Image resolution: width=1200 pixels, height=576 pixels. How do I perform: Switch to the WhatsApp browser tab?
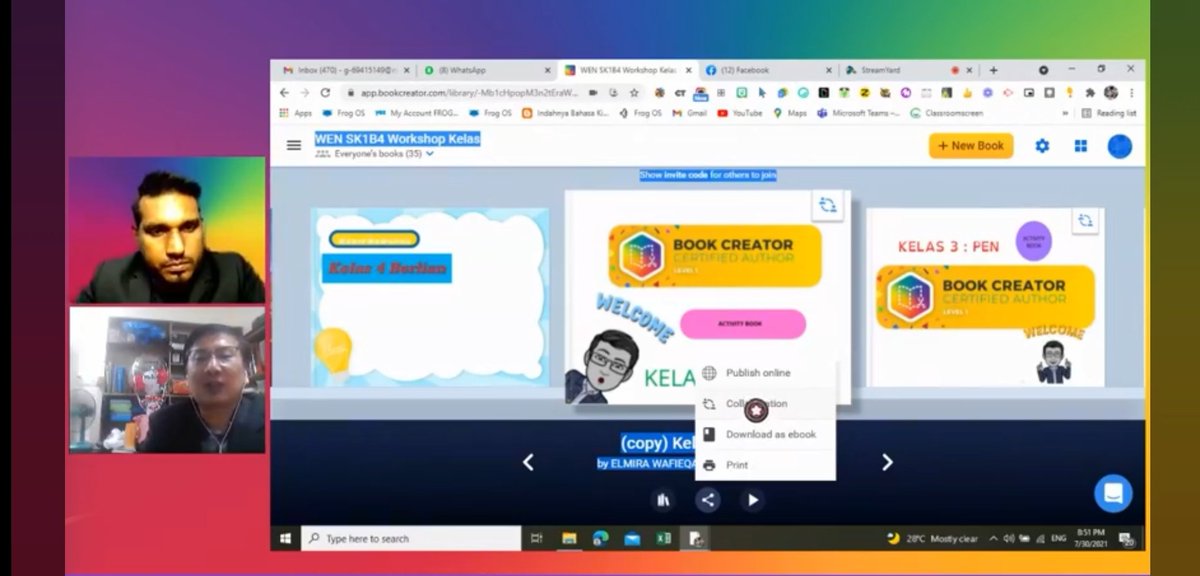486,70
